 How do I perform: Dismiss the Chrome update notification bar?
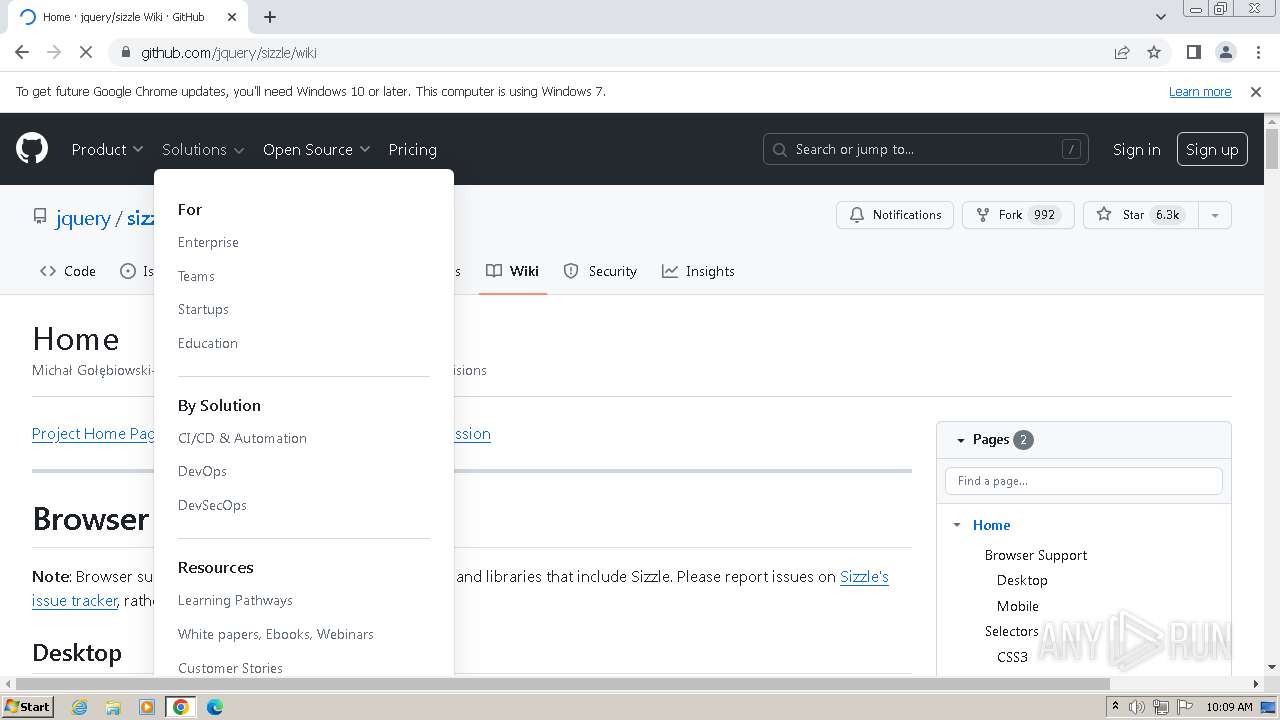tap(1256, 91)
